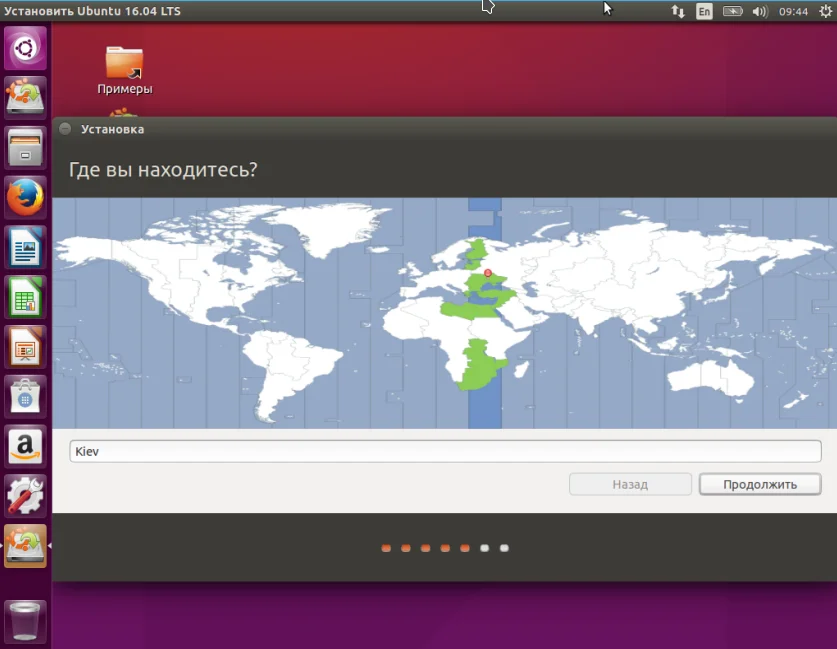
Task: Launch Firefox web browser
Action: click(25, 197)
